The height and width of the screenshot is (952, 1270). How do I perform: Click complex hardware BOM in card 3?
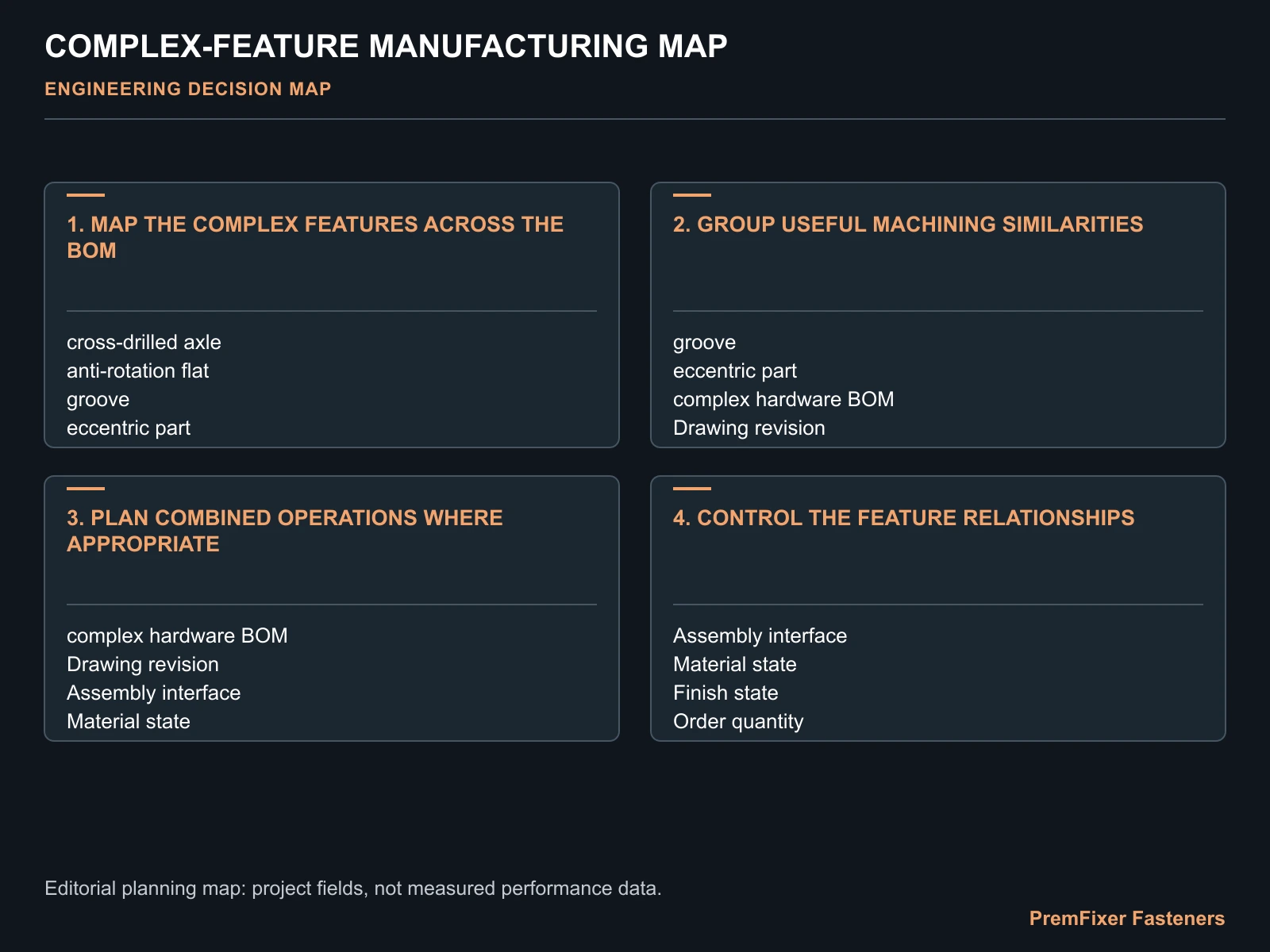[x=177, y=635]
